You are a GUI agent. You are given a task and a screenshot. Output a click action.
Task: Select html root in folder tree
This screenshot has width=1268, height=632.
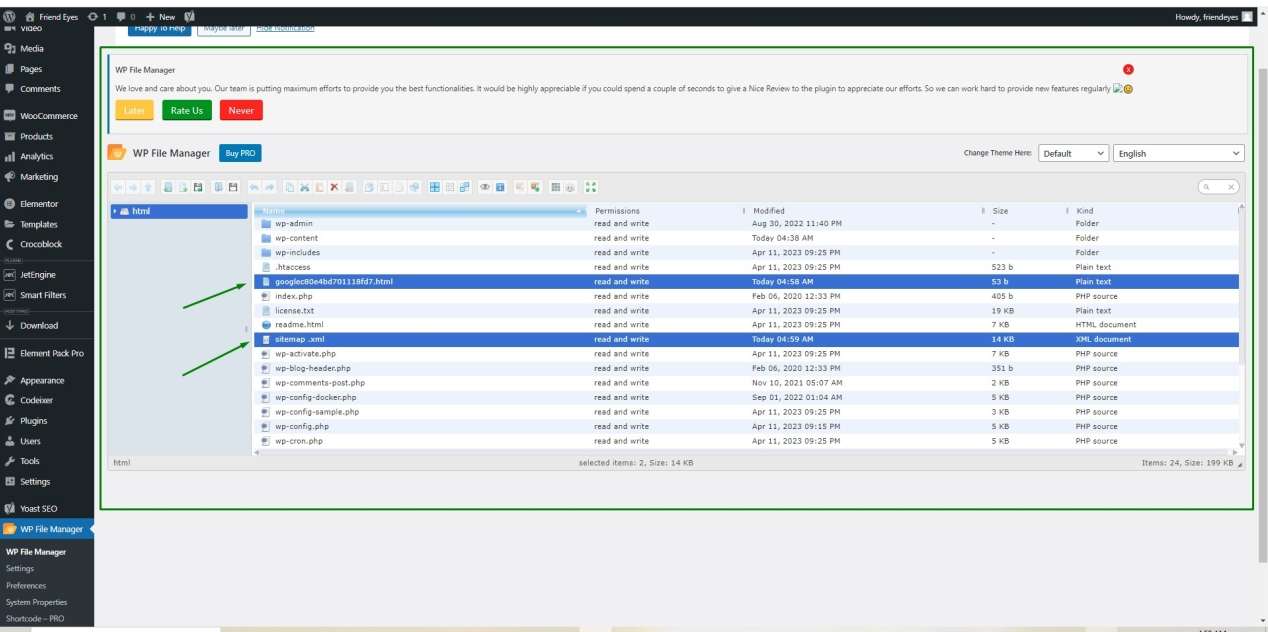pos(179,211)
